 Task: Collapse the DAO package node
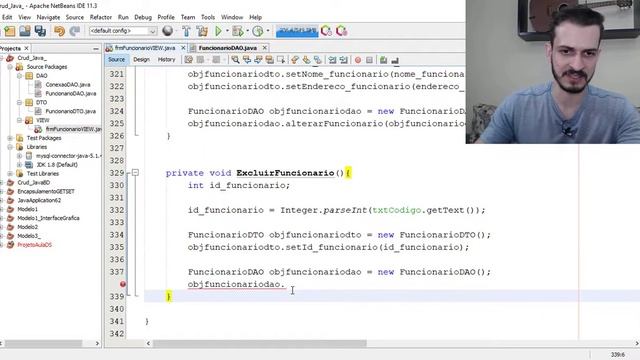[x=19, y=76]
